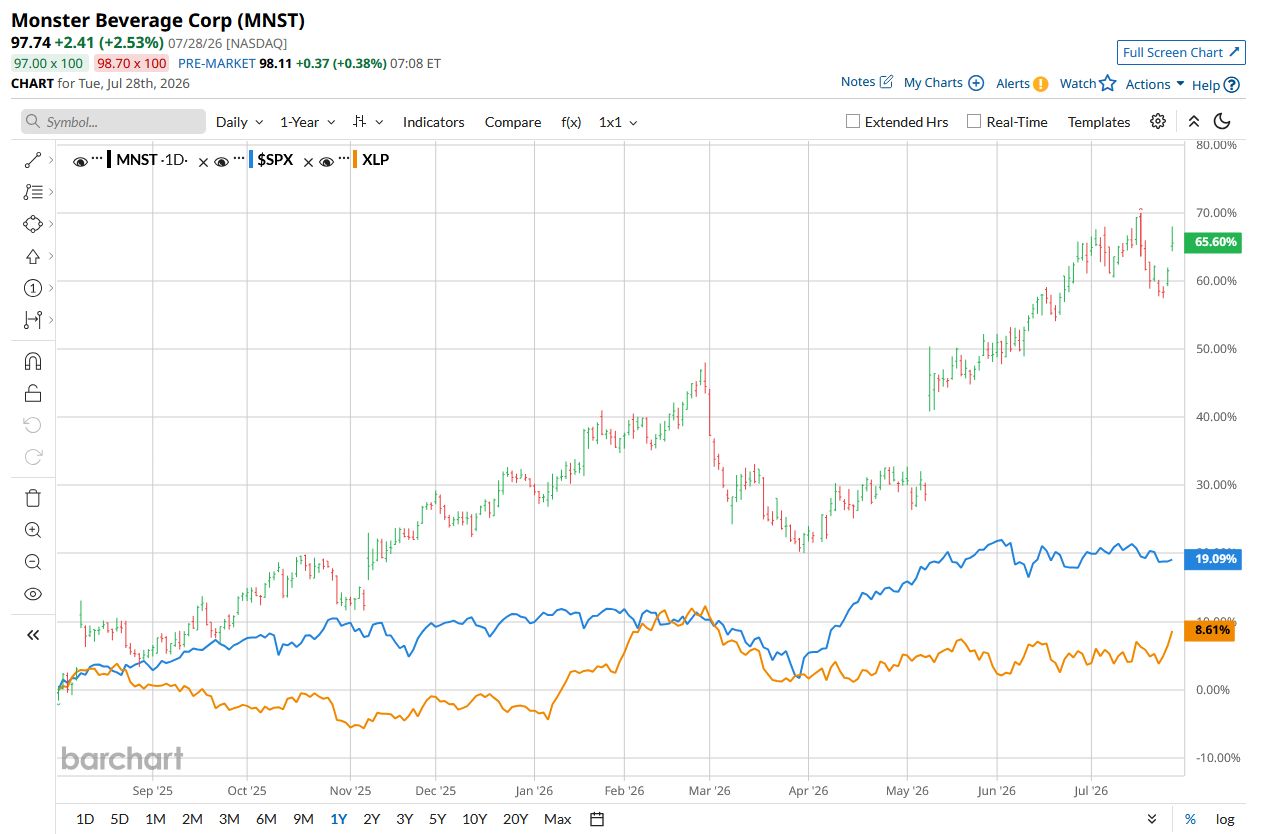
Task: Zoom in with the magnifier plus icon
Action: (x=32, y=530)
